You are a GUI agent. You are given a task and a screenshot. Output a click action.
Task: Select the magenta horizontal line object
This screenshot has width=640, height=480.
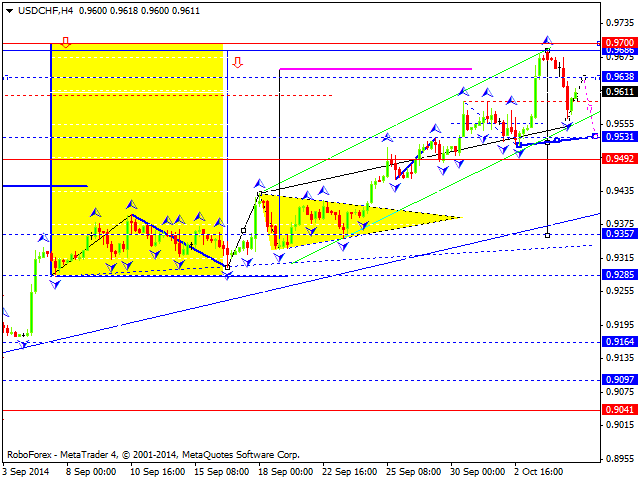pos(376,69)
